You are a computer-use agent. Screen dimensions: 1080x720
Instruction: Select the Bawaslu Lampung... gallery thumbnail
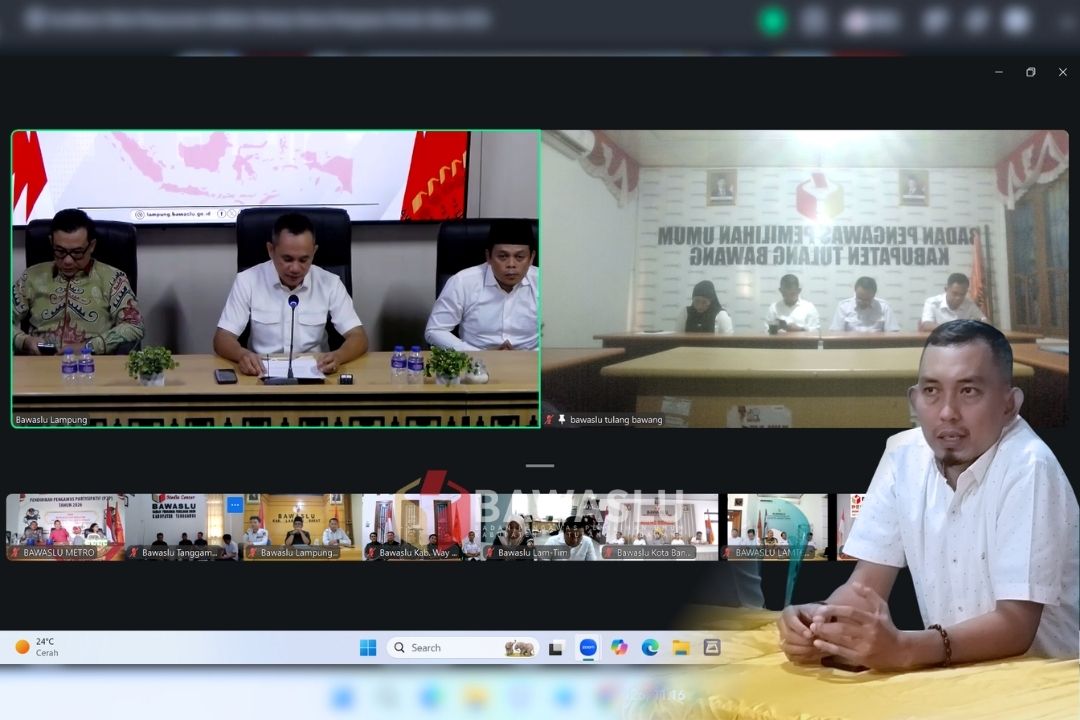coord(302,527)
